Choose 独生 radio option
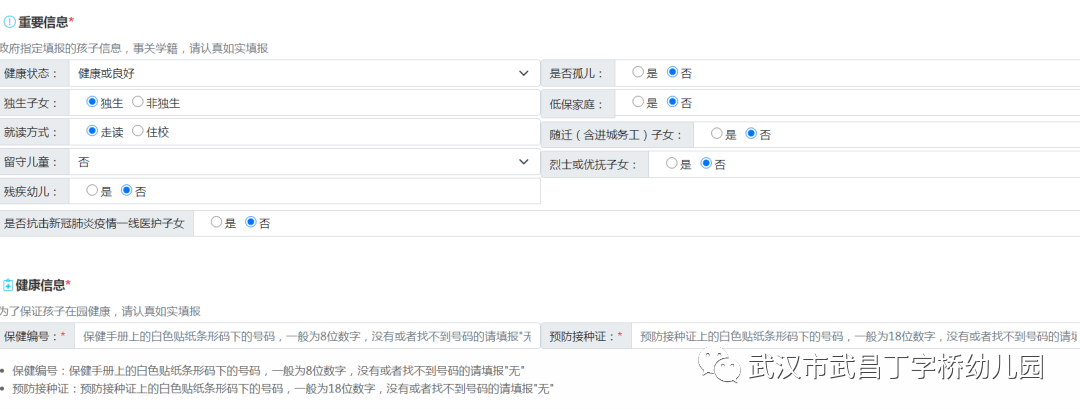Screen dimensions: 1080x415 93,102
